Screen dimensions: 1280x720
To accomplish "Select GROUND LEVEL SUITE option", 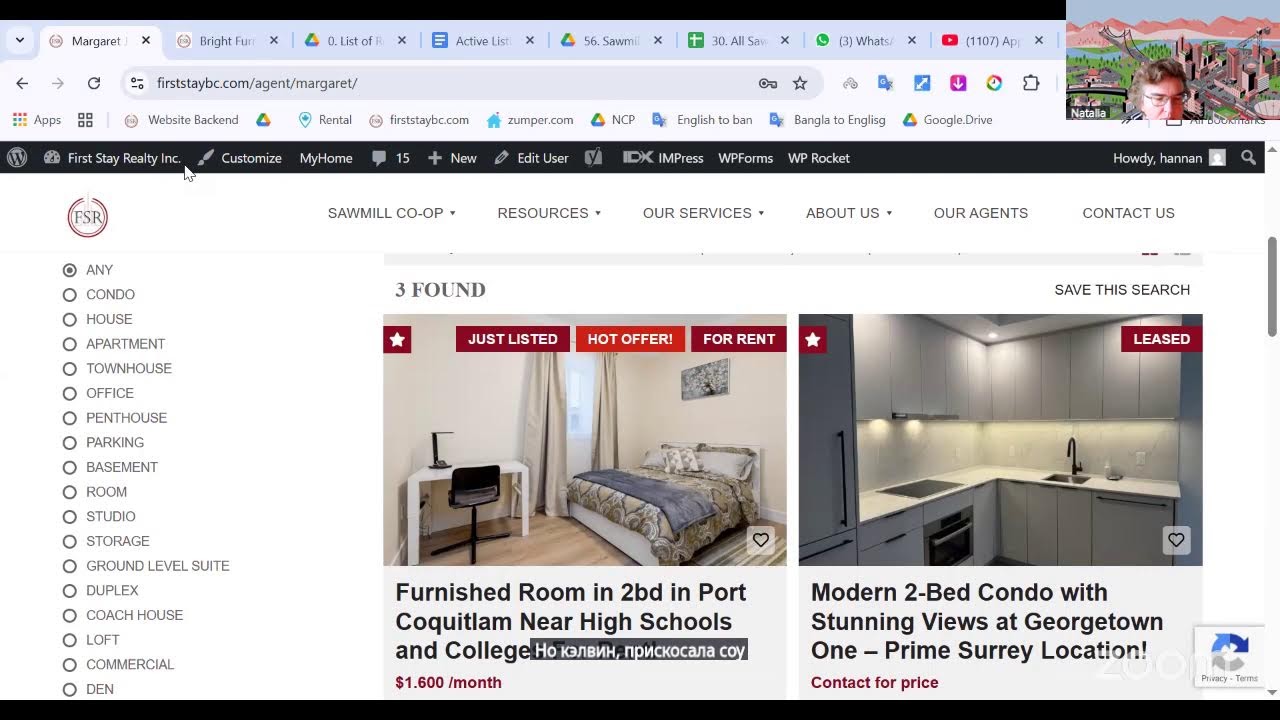I will click(x=69, y=566).
